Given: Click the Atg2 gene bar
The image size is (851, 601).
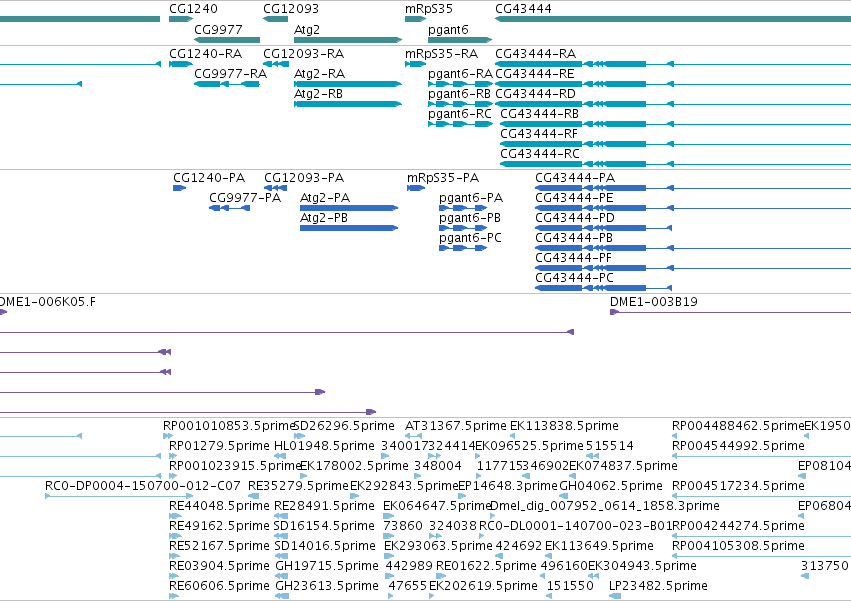Looking at the screenshot, I should pyautogui.click(x=348, y=40).
